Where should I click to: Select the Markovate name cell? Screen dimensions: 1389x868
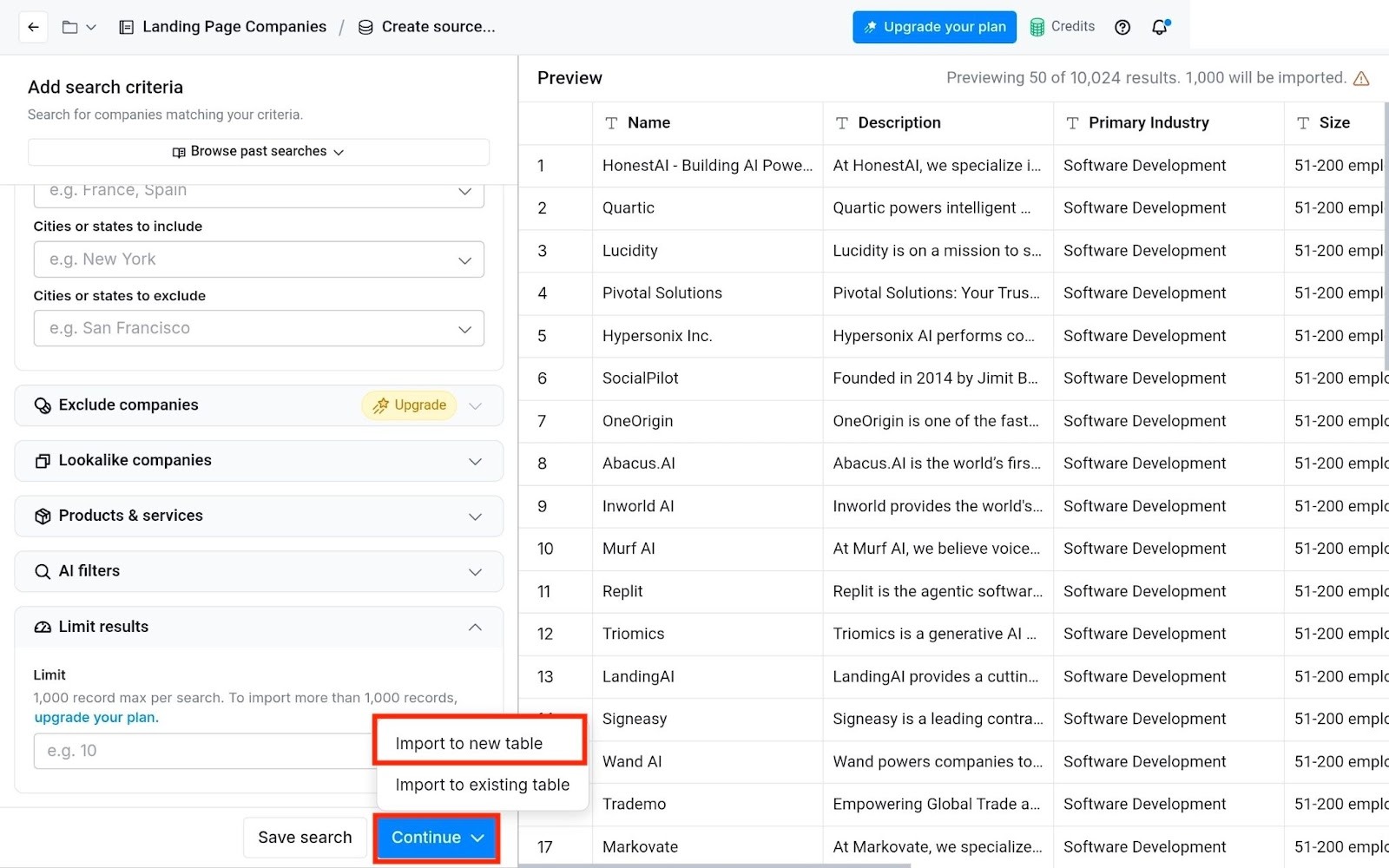(x=708, y=846)
